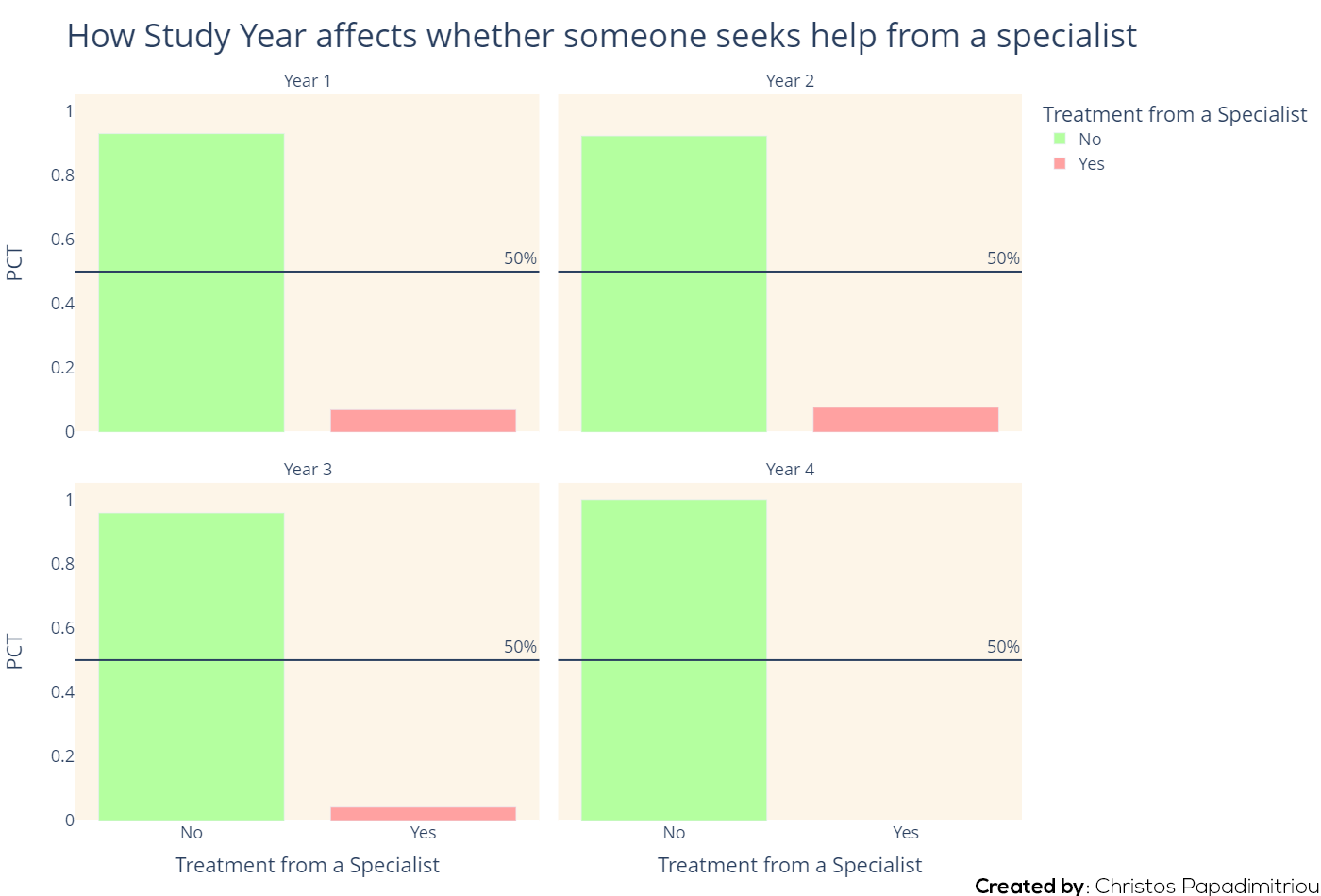Click the "Yes" x-axis tick under Year 4
Screen dimensions: 1321x896
(x=906, y=833)
